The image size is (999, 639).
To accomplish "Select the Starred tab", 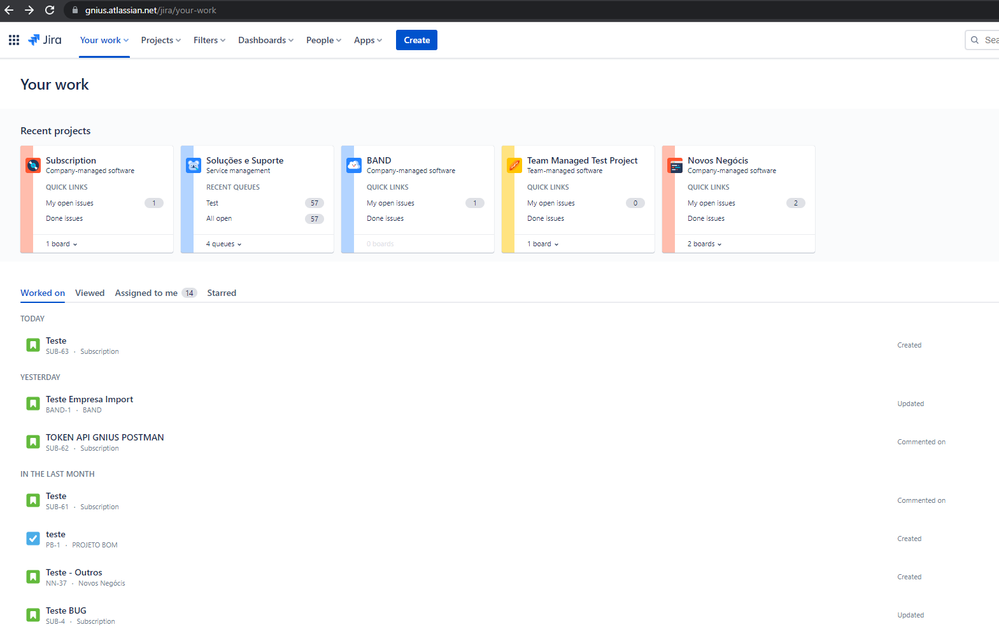I will pos(222,293).
